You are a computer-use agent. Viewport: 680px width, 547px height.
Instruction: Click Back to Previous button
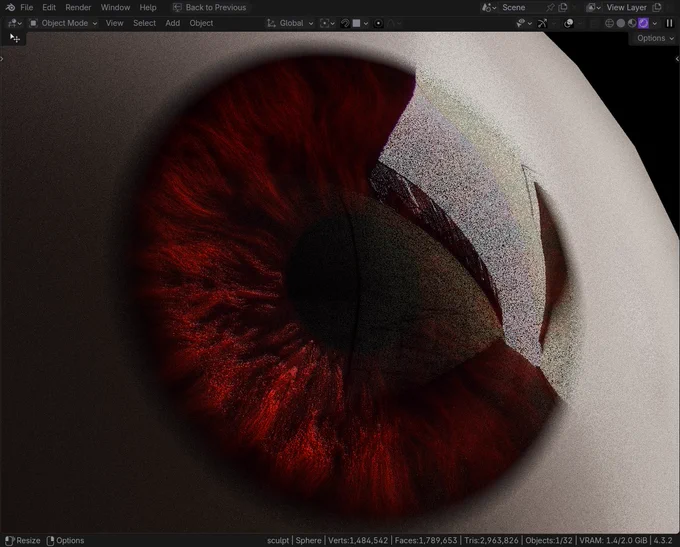click(210, 7)
